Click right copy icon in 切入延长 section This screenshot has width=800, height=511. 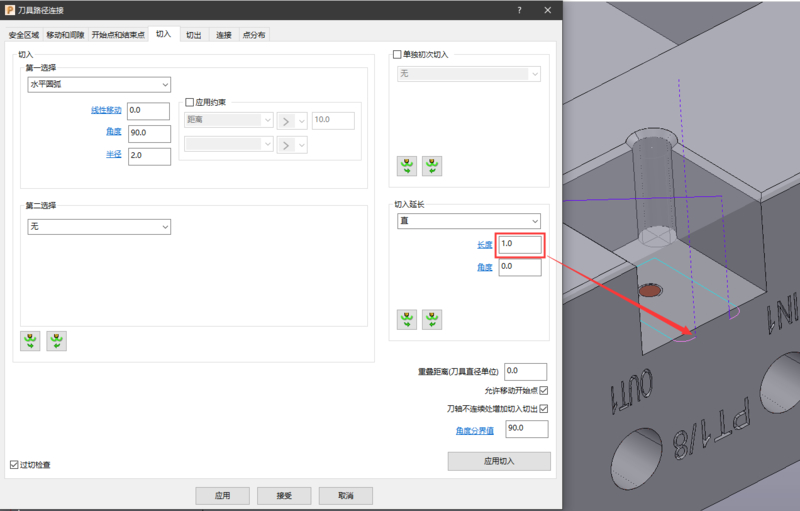pos(432,319)
